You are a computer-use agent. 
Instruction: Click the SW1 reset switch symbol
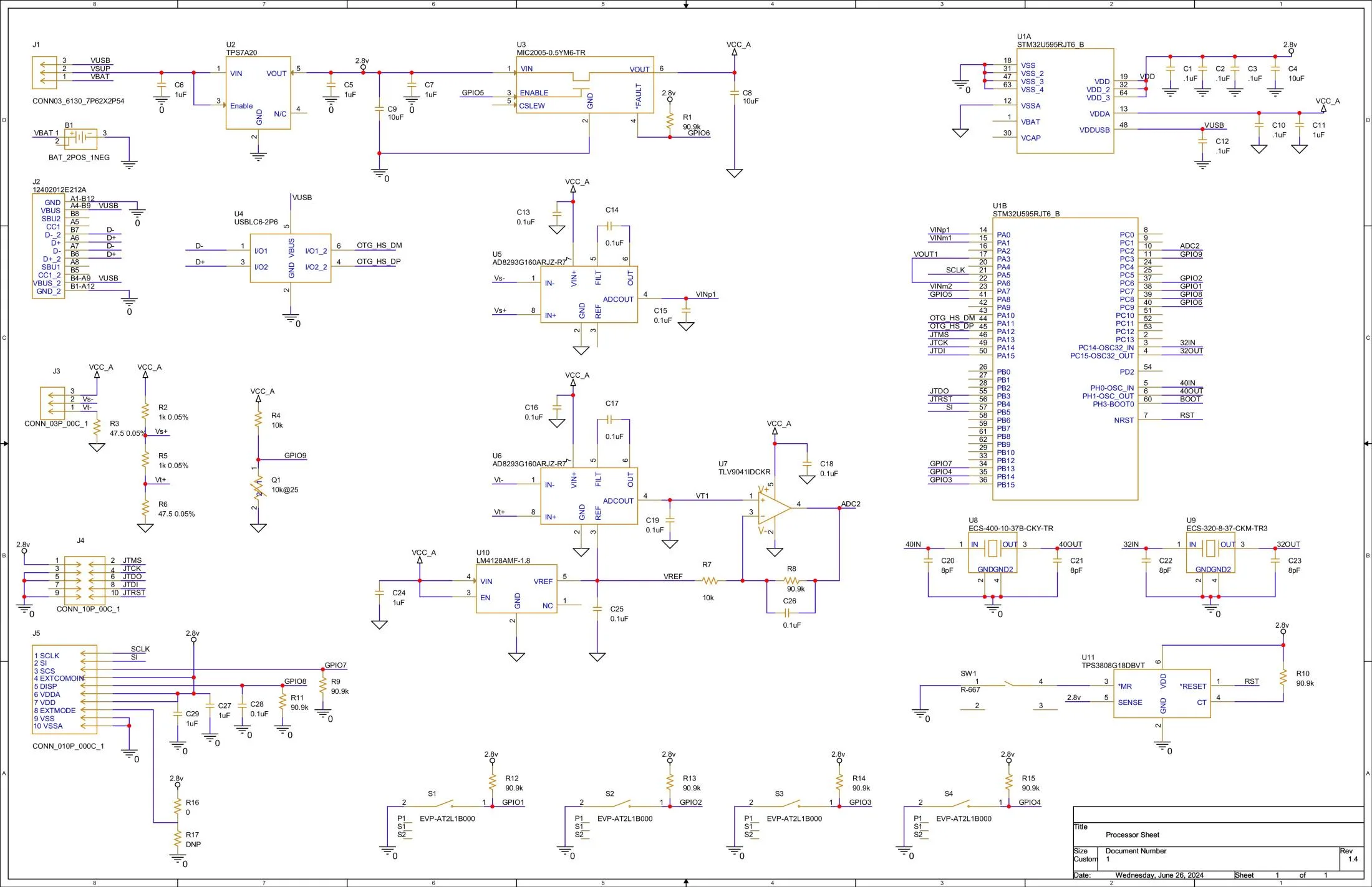(x=1008, y=684)
